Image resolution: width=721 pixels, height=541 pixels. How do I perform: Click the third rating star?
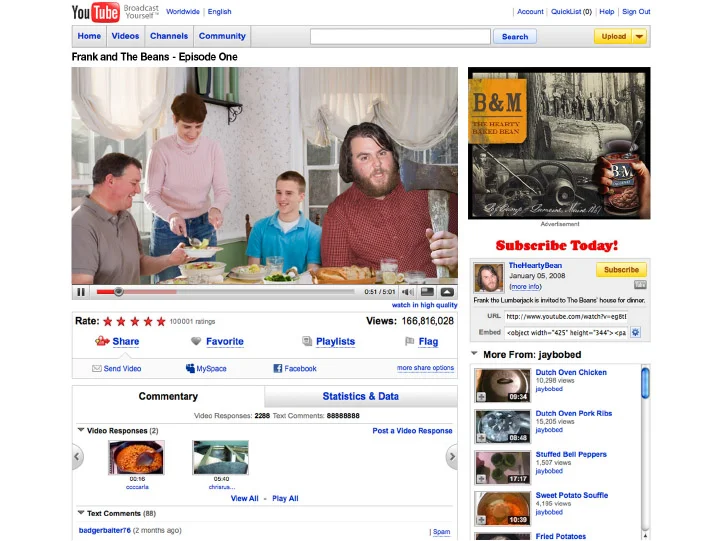click(134, 321)
